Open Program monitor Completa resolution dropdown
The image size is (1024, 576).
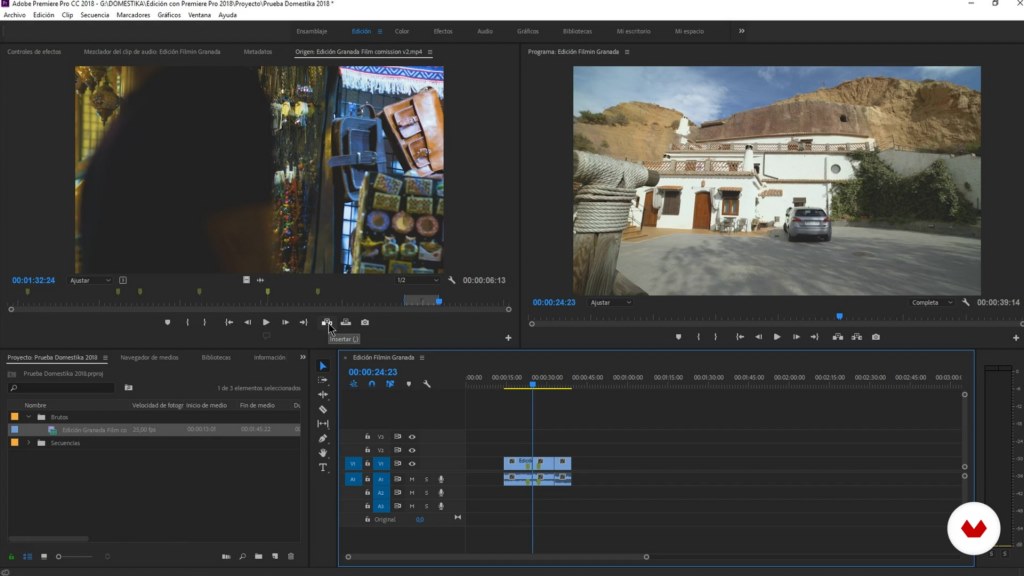click(931, 302)
